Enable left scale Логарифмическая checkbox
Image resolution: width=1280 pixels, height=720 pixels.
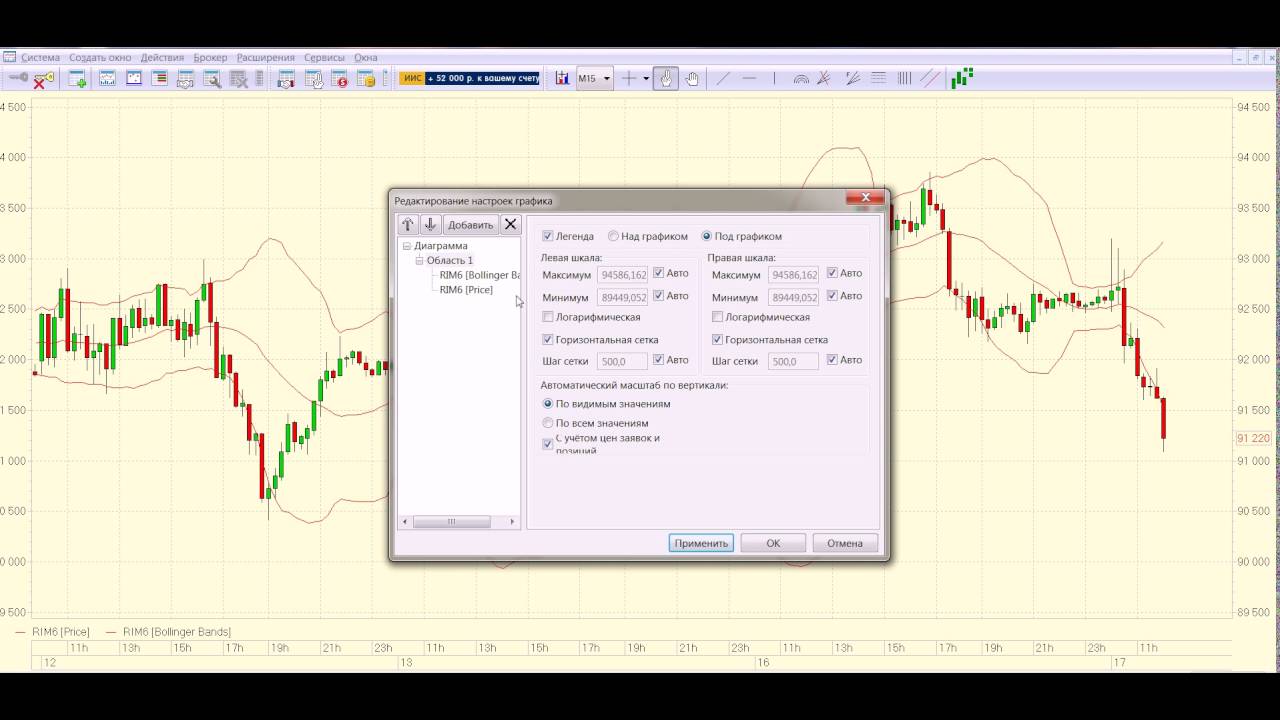point(547,317)
